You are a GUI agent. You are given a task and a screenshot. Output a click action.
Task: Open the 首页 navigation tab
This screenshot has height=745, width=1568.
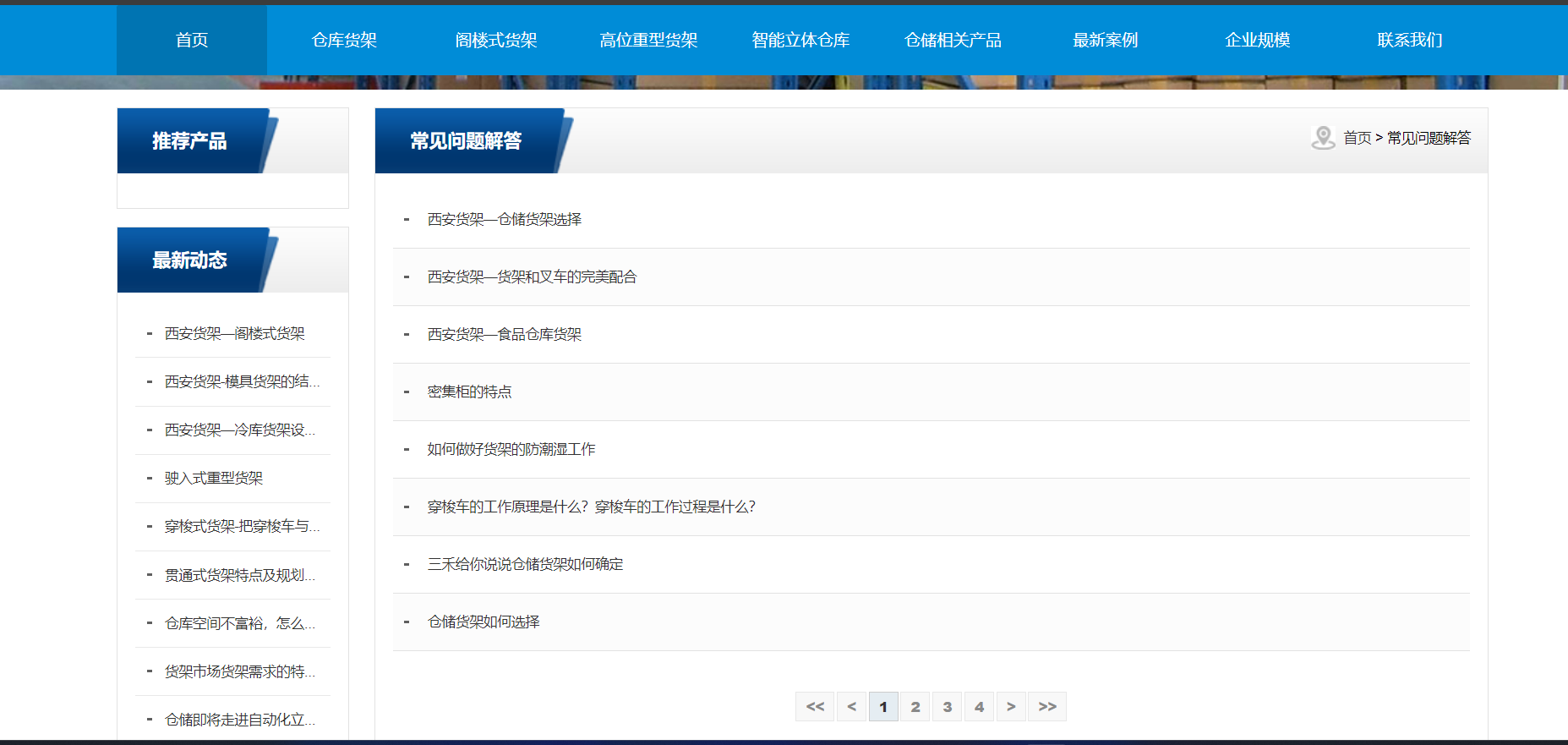coord(192,40)
